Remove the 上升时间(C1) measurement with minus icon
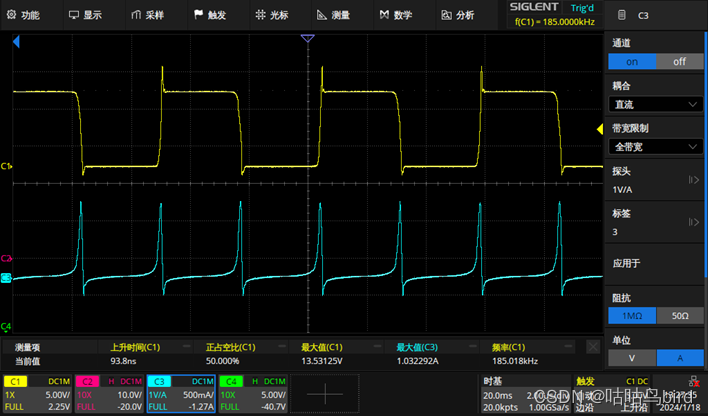708x416 pixels. (x=186, y=346)
